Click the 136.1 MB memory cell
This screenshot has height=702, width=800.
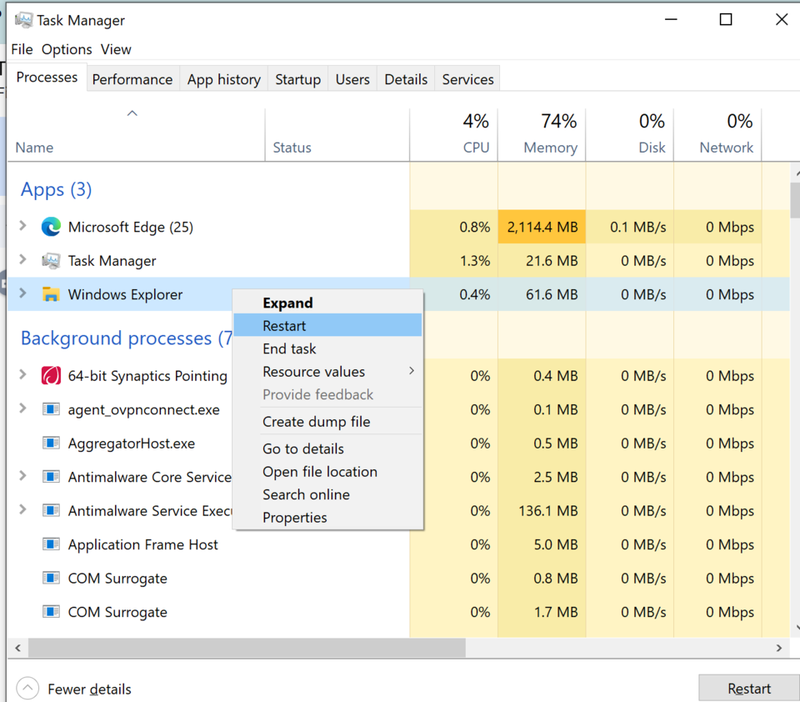[542, 511]
